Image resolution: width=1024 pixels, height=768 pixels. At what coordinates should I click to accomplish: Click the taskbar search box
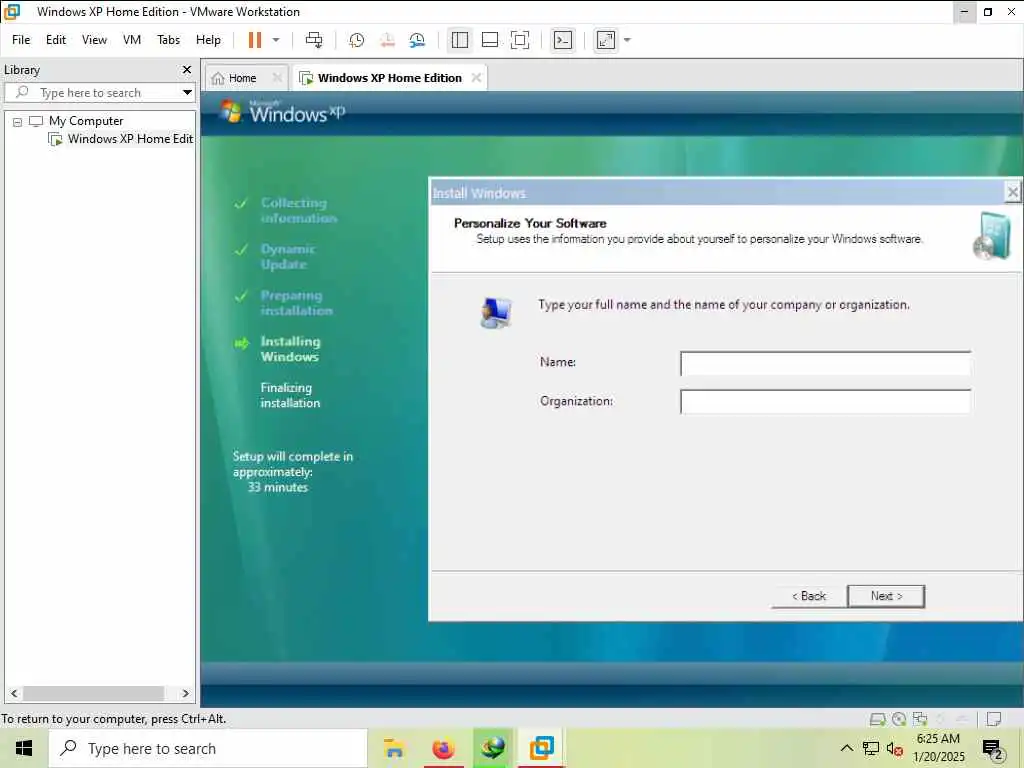click(208, 748)
